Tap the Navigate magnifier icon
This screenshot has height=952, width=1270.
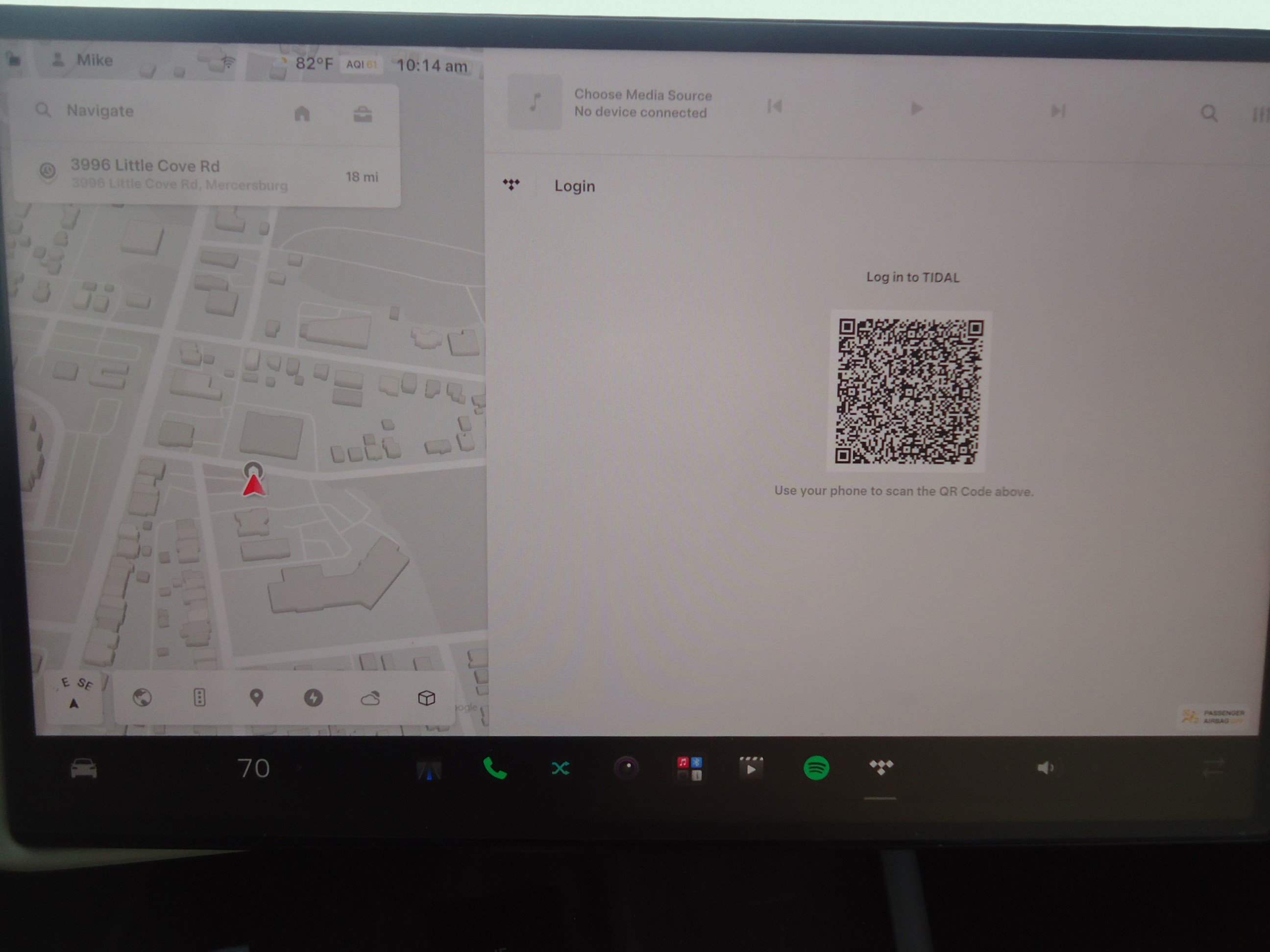coord(43,110)
